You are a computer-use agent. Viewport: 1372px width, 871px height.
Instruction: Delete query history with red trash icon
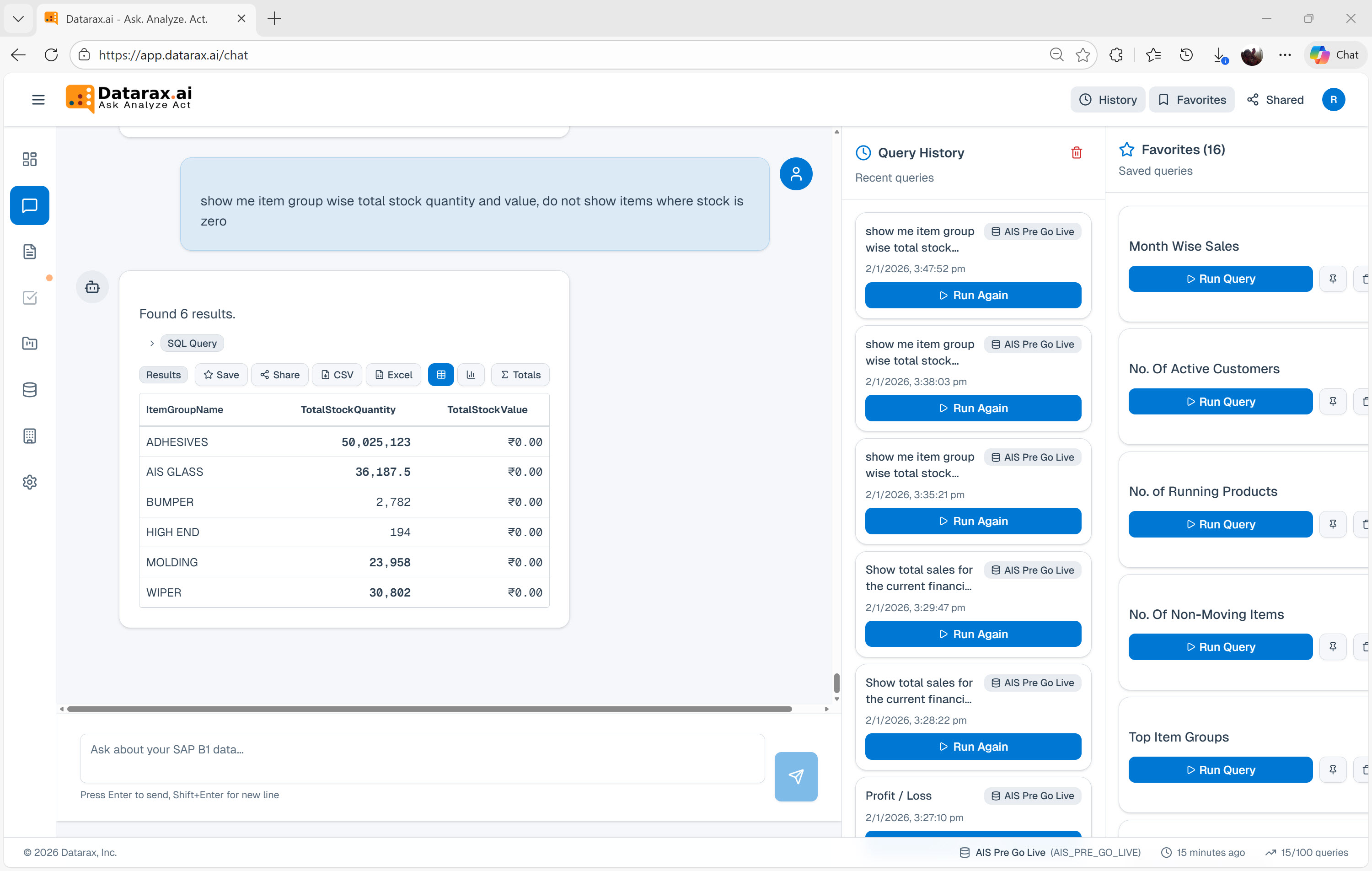1076,153
